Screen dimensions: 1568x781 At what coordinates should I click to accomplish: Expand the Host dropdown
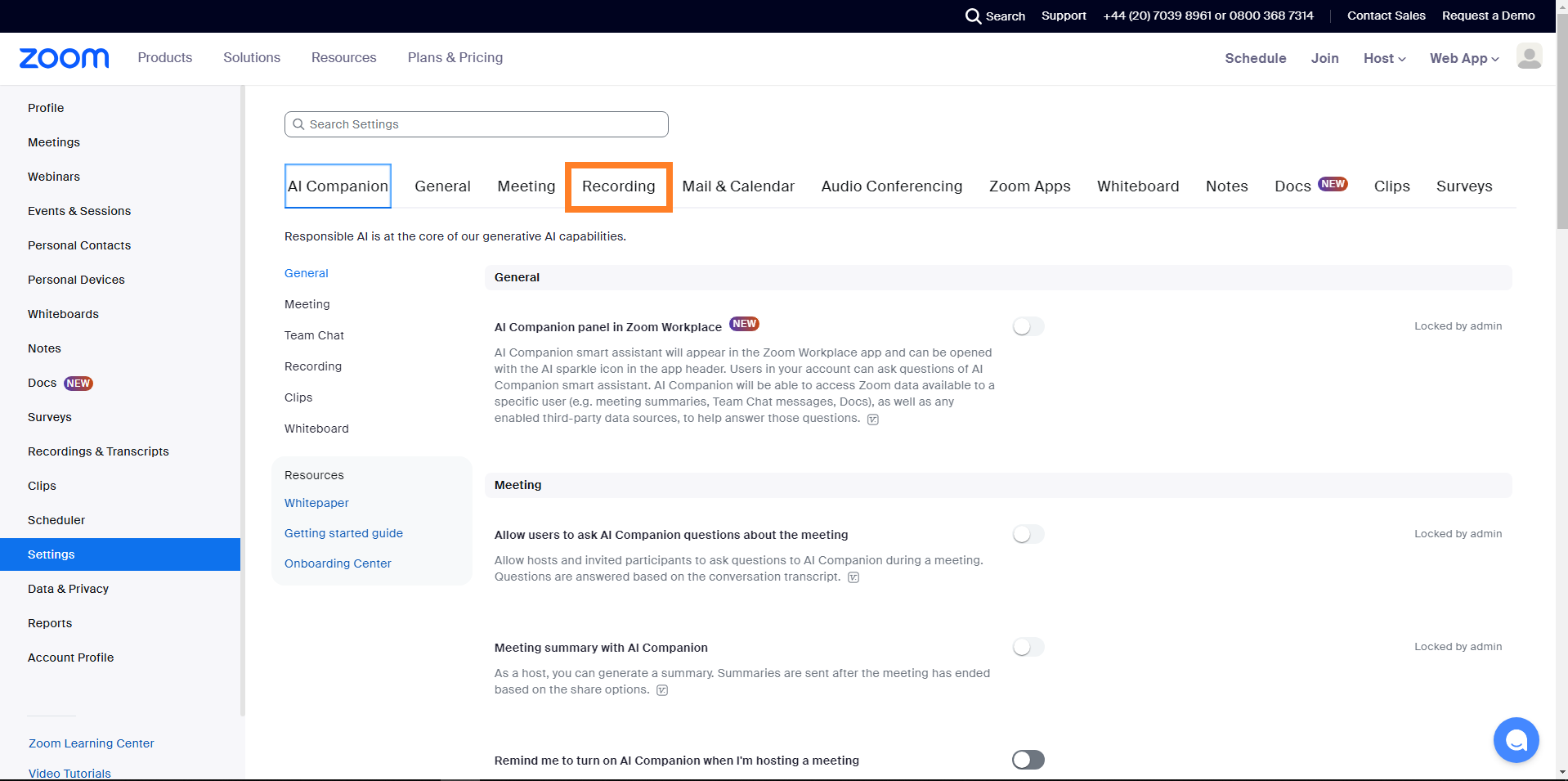[x=1385, y=58]
